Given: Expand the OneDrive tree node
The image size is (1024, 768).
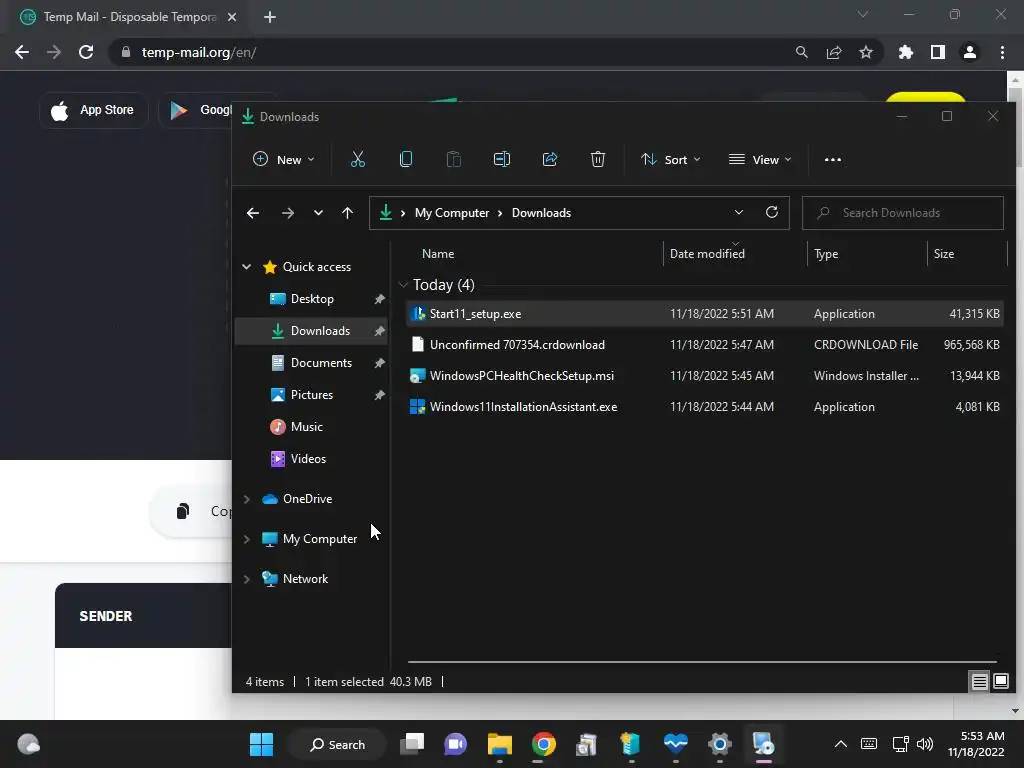Looking at the screenshot, I should coord(246,499).
